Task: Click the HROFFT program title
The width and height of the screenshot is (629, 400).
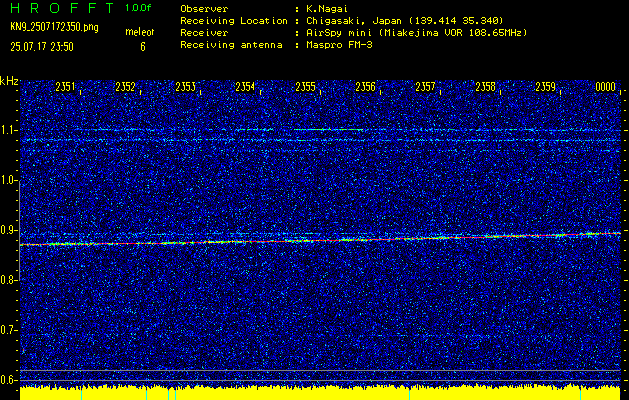Action: tap(63, 8)
